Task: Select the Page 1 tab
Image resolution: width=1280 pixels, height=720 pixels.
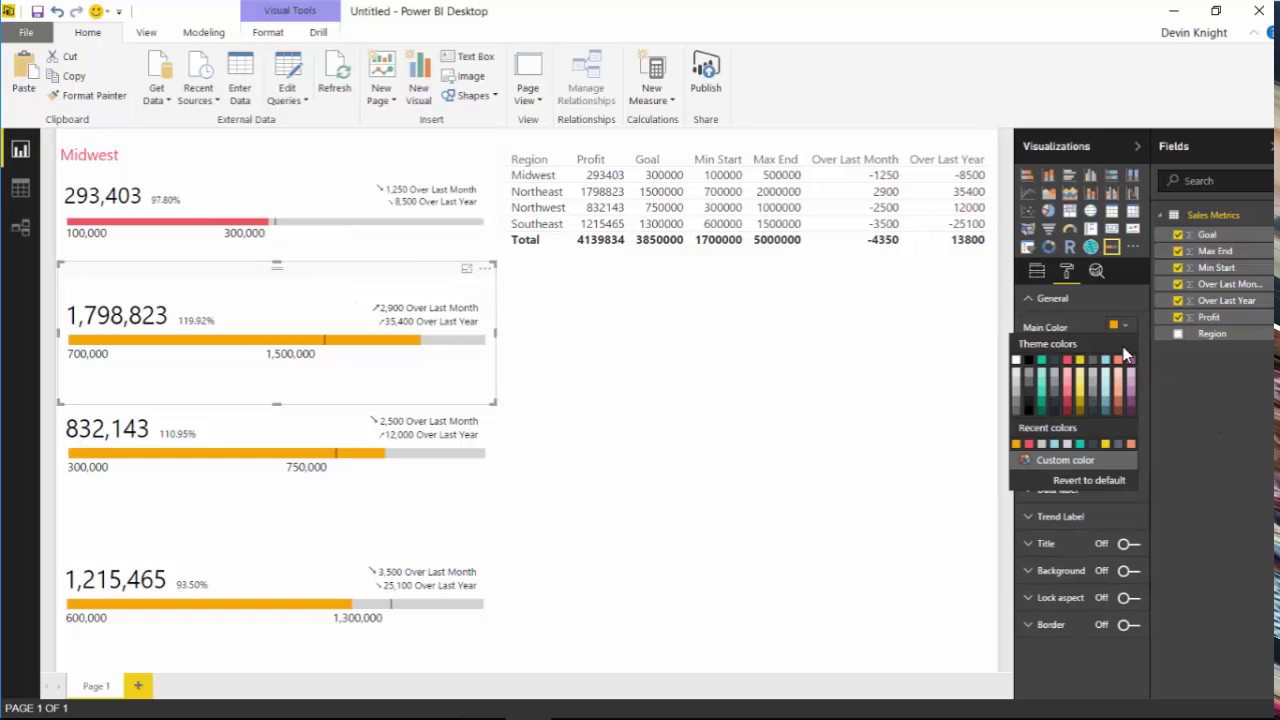Action: click(96, 686)
